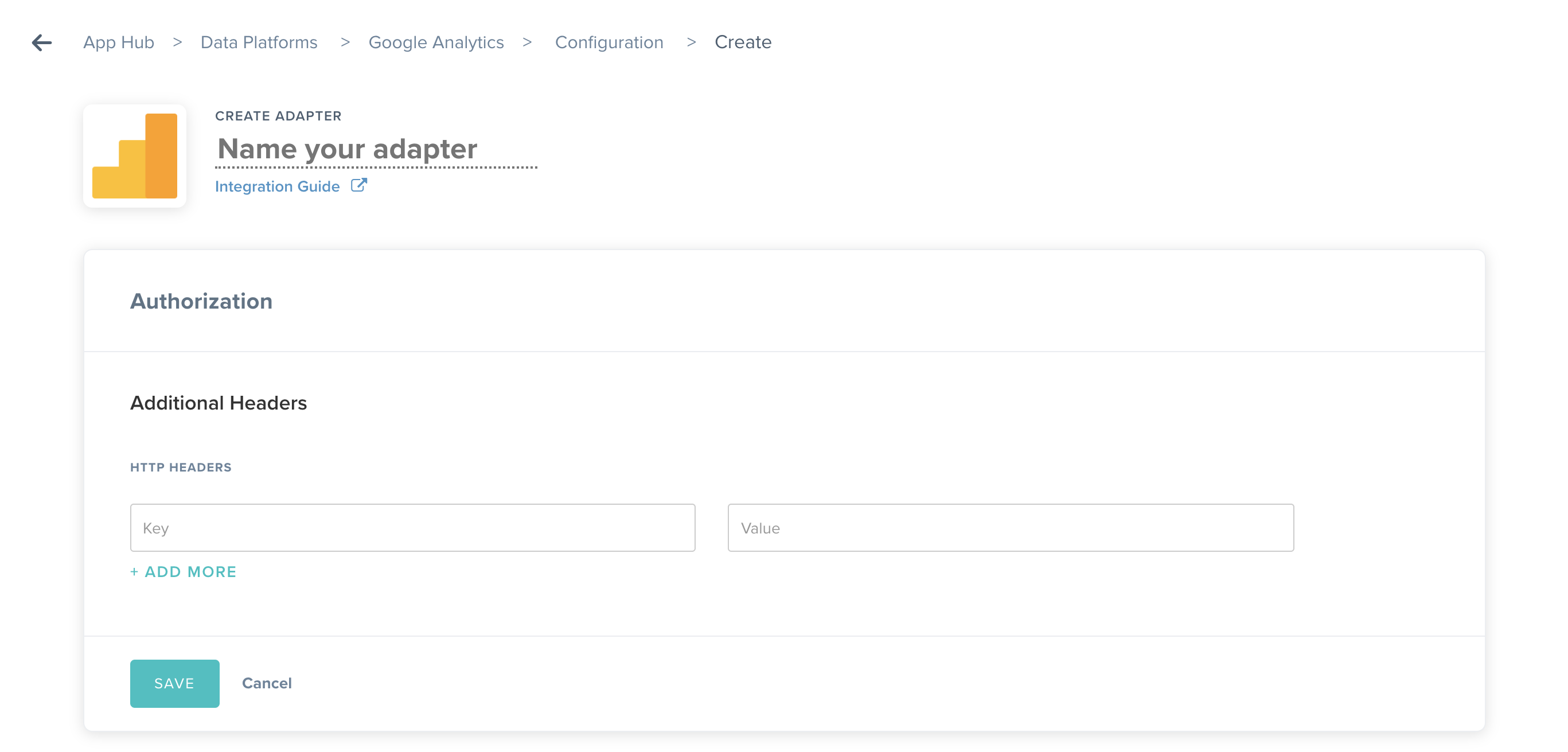This screenshot has height=752, width=1568.
Task: Select the Create breadcrumb item
Action: (743, 42)
